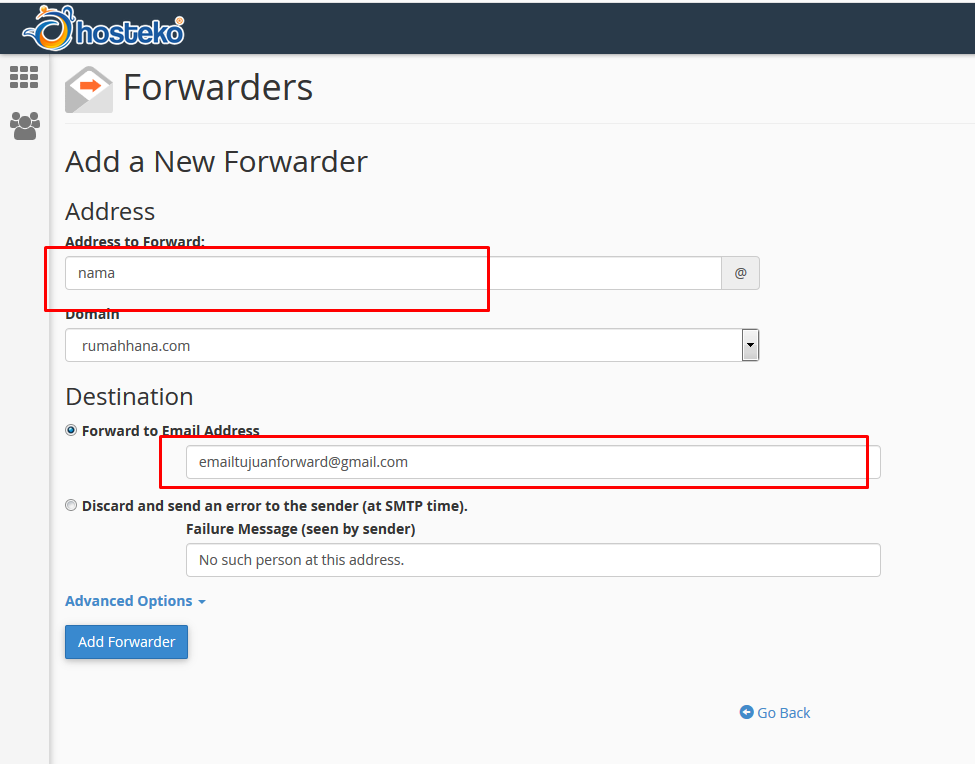Image resolution: width=975 pixels, height=764 pixels.
Task: Click the Forwarders envelope icon
Action: [x=89, y=90]
